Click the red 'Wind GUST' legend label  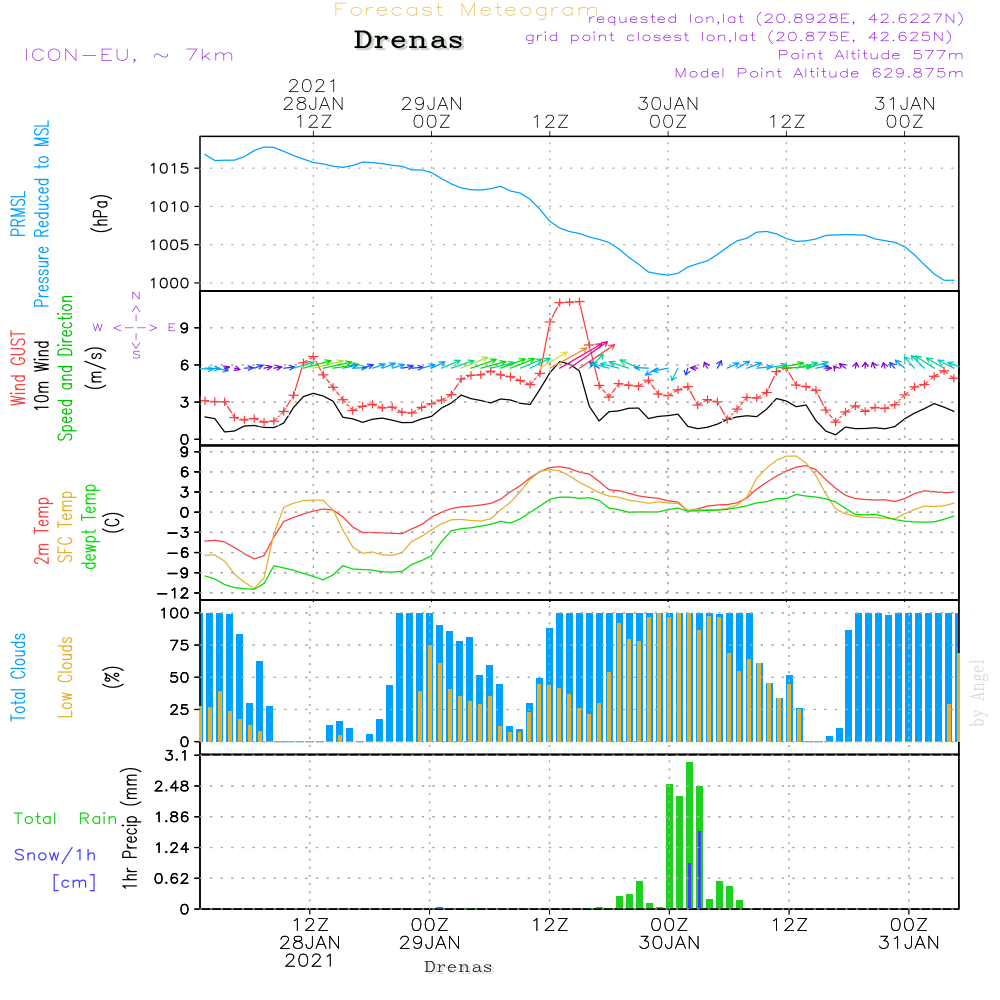click(x=18, y=368)
